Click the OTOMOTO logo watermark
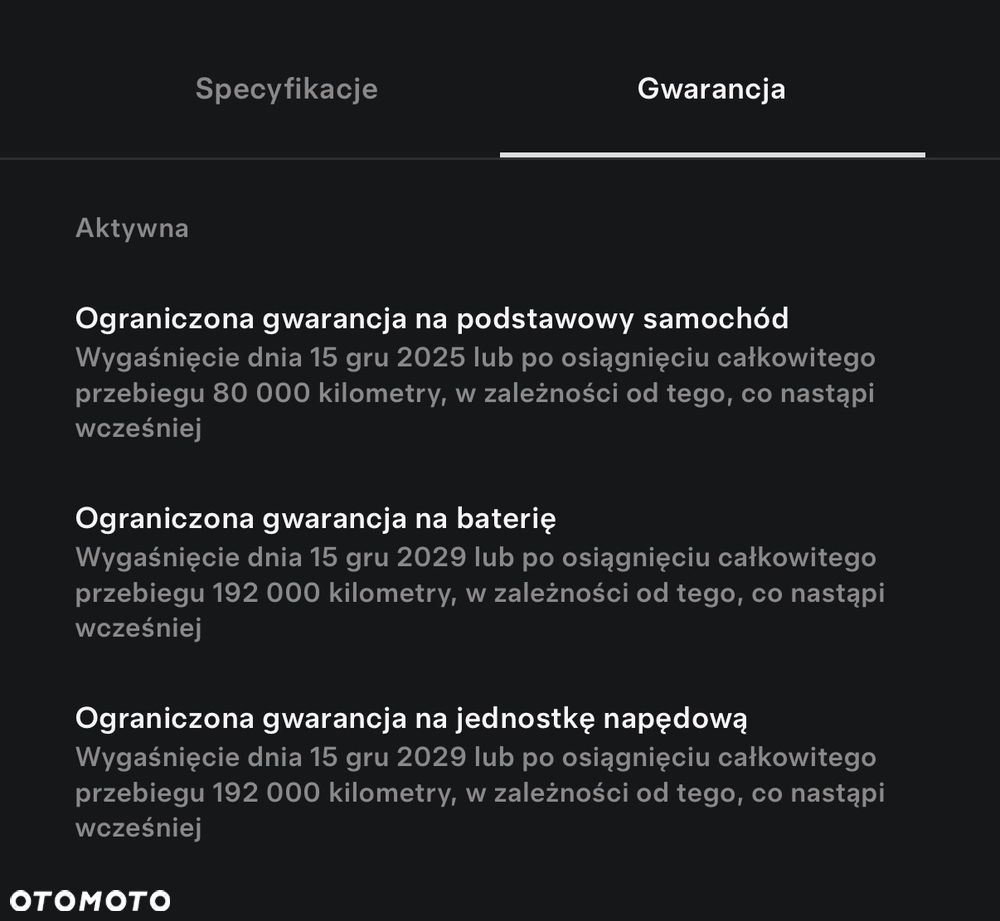The image size is (1000, 921). [90, 900]
